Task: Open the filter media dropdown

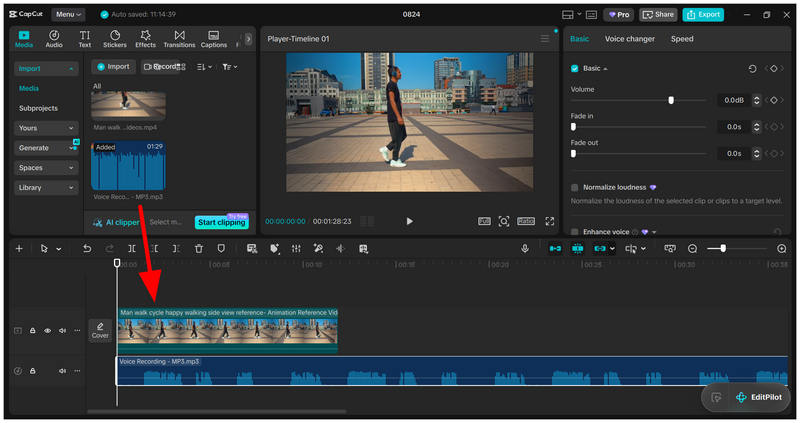Action: [x=230, y=67]
